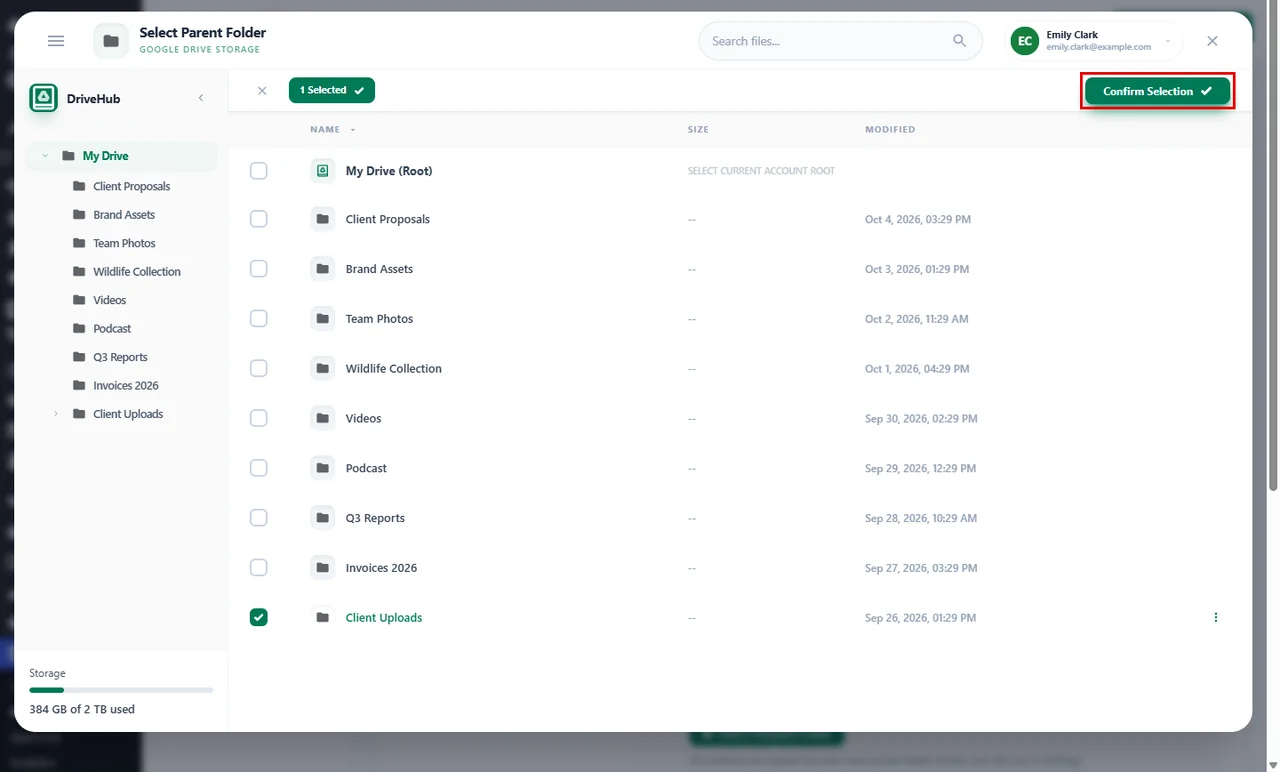Clear the current selection with X
1280x772 pixels.
click(x=262, y=91)
